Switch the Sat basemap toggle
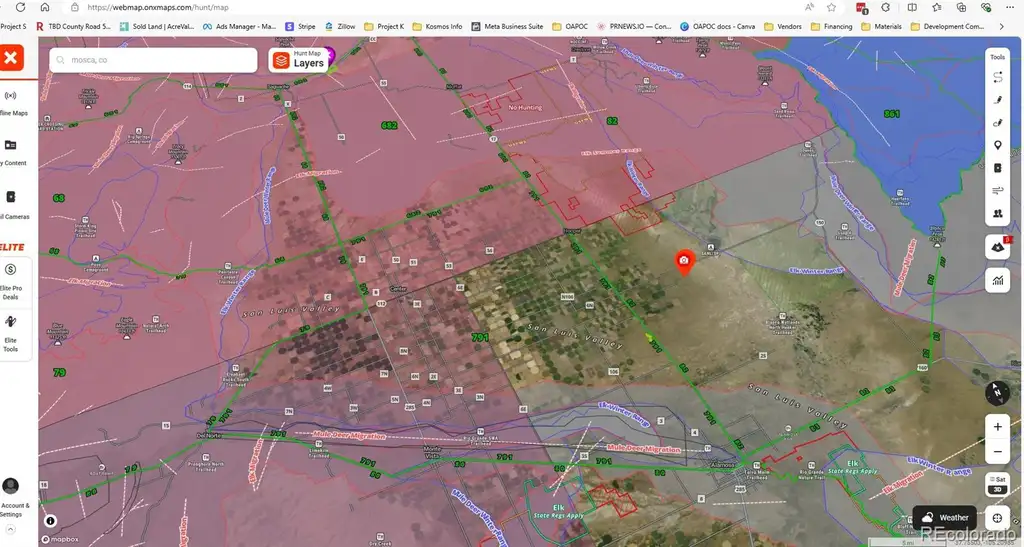Viewport: 1024px width, 547px height. coord(997,479)
